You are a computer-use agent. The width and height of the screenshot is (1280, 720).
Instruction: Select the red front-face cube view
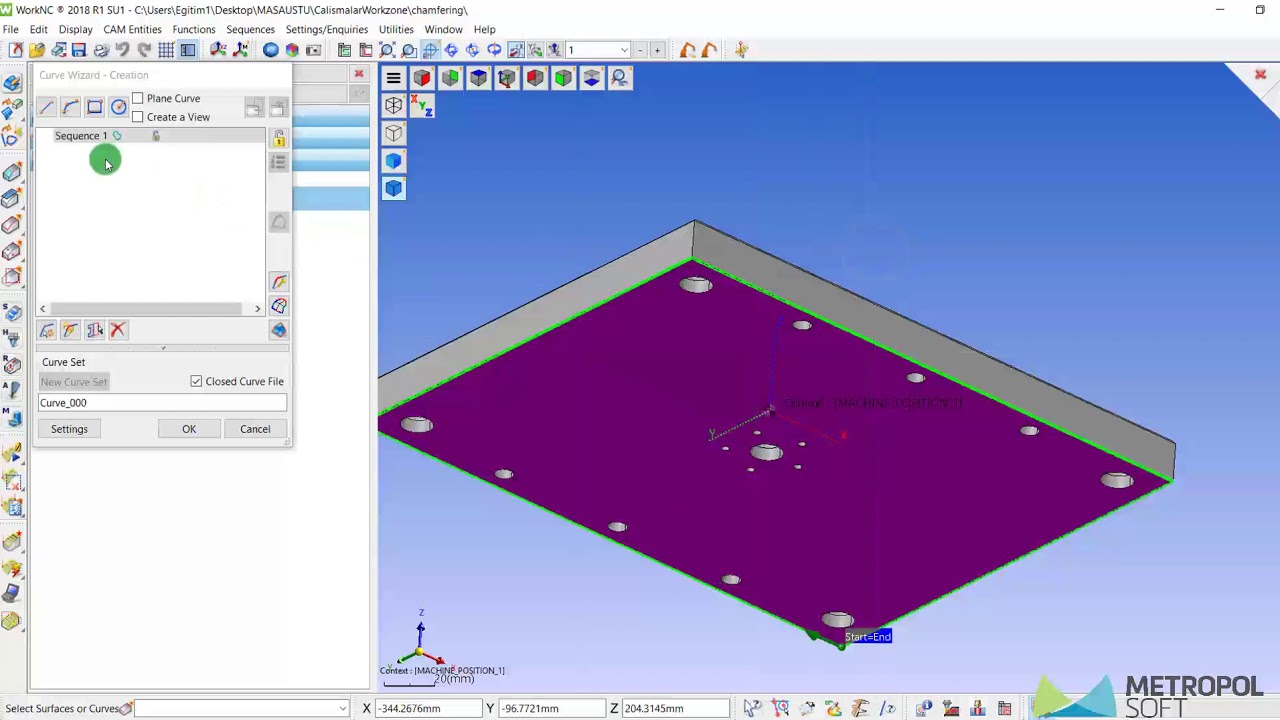point(422,78)
